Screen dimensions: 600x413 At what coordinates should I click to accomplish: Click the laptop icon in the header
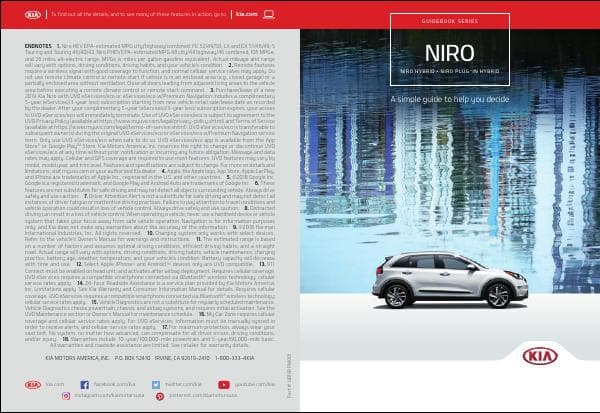pos(269,15)
